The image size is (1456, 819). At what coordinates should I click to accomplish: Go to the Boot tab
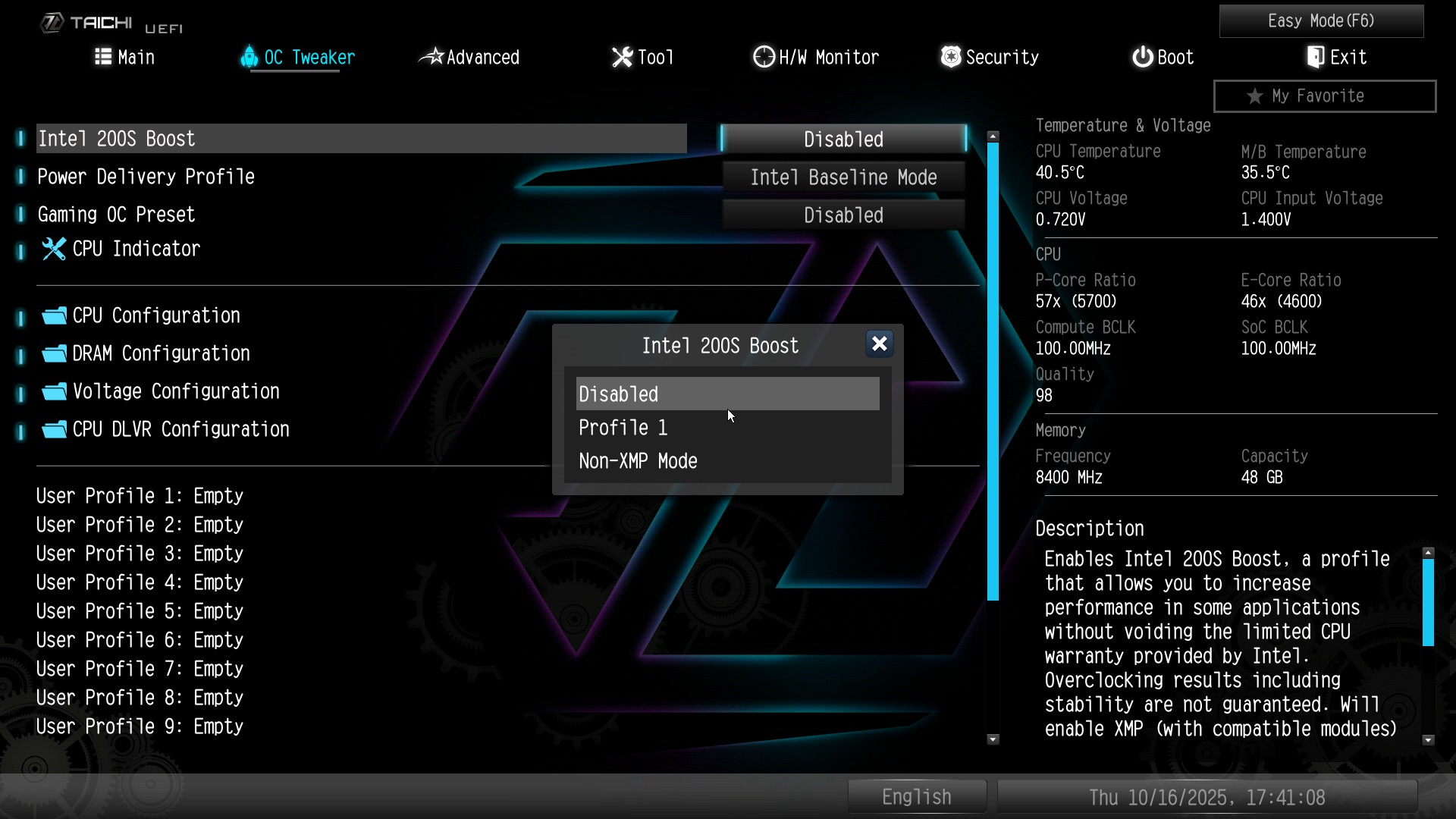point(1163,57)
